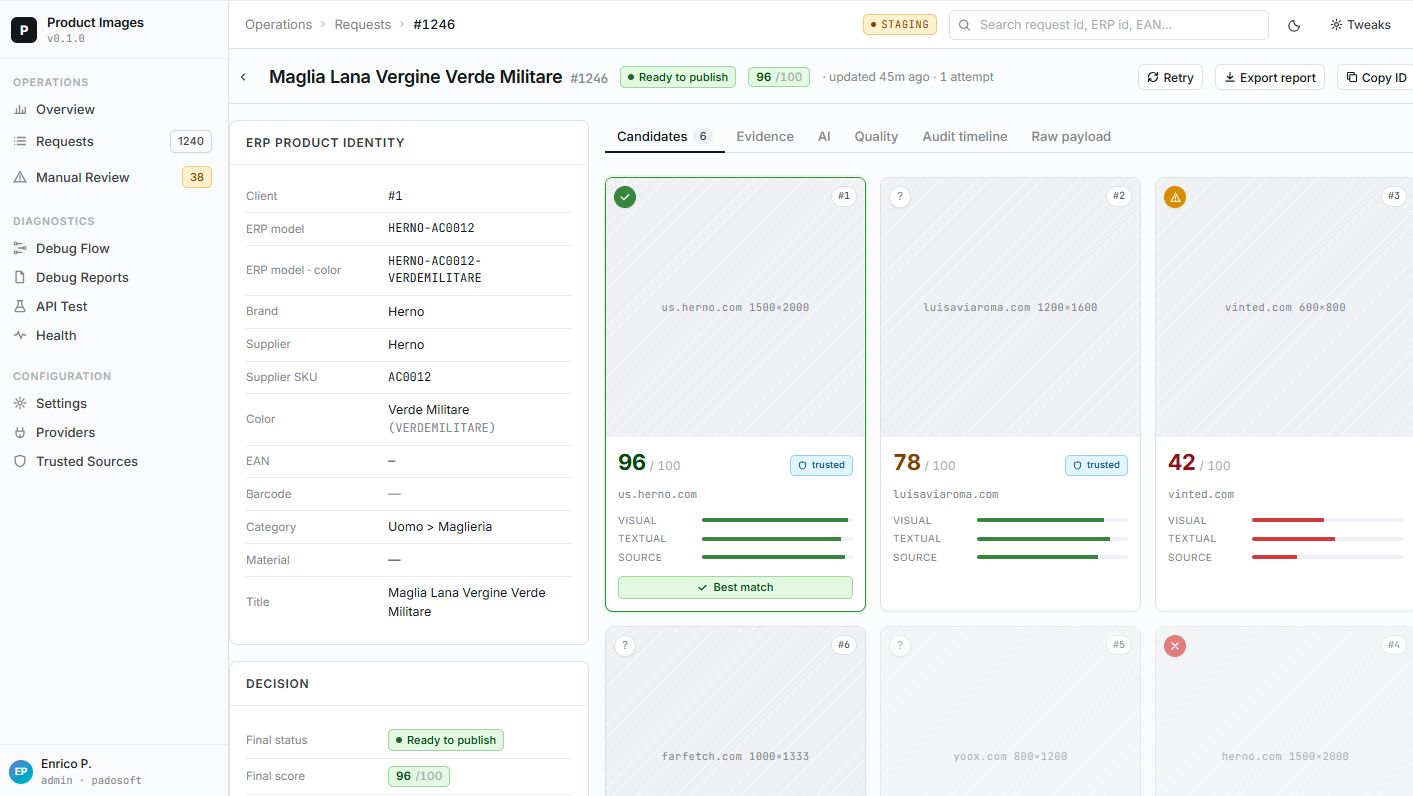Switch to the Candidates tab
Screen dimensions: 1413x796
[664, 137]
